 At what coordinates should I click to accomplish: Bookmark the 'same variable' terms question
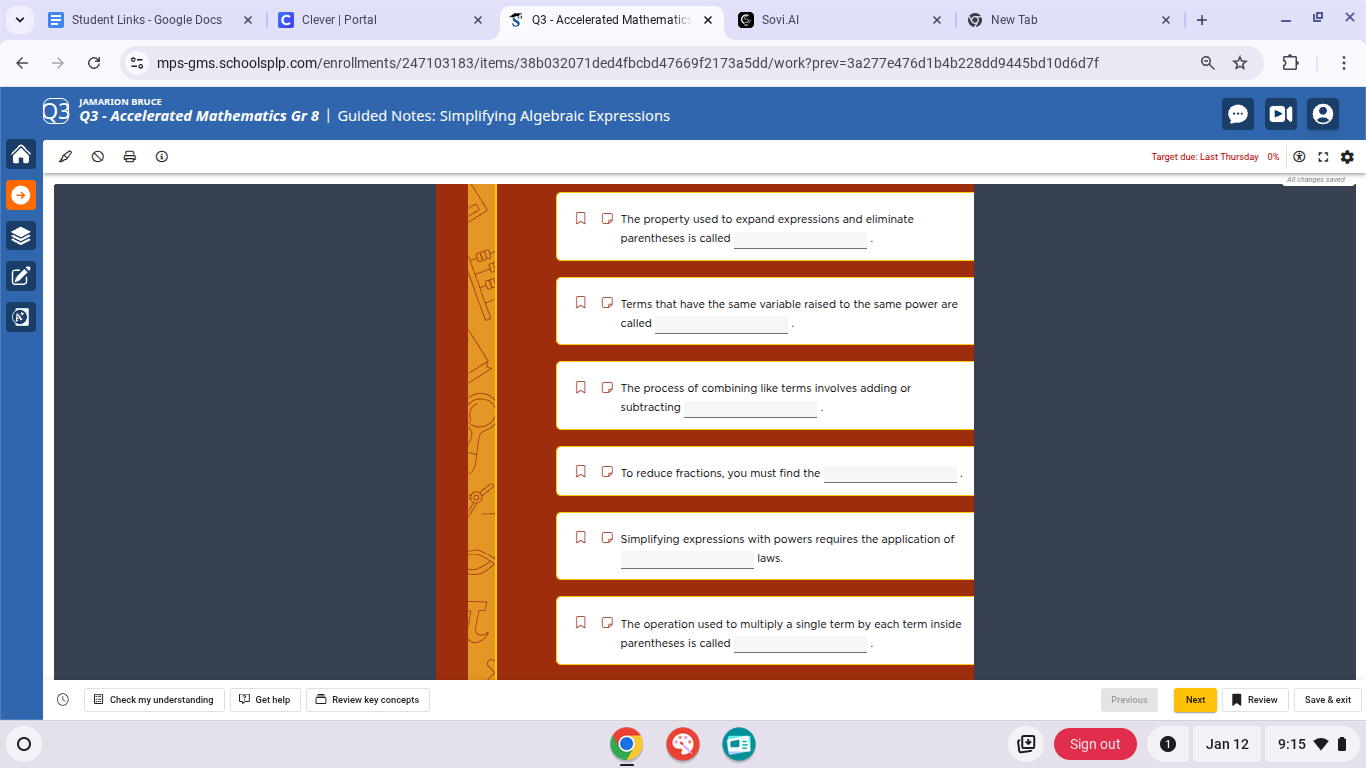pos(580,302)
